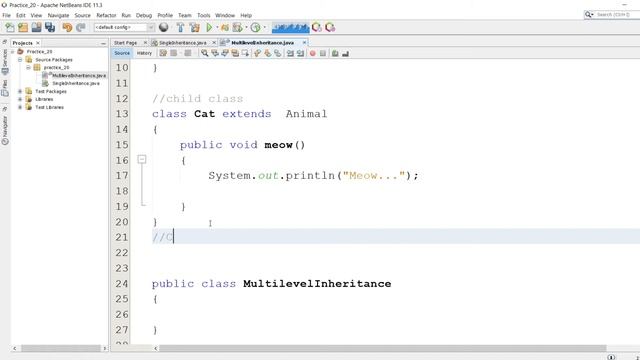Viewport: 640px width, 360px height.
Task: Collapse the Source Packages node
Action: pyautogui.click(x=20, y=60)
